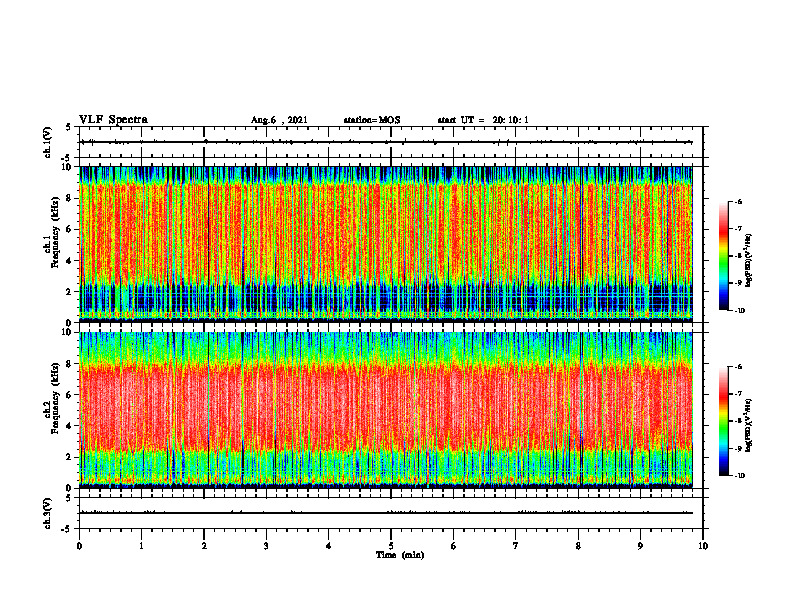Click the time axis tick label "5"
Screen dimensions: 792x612
391,546
